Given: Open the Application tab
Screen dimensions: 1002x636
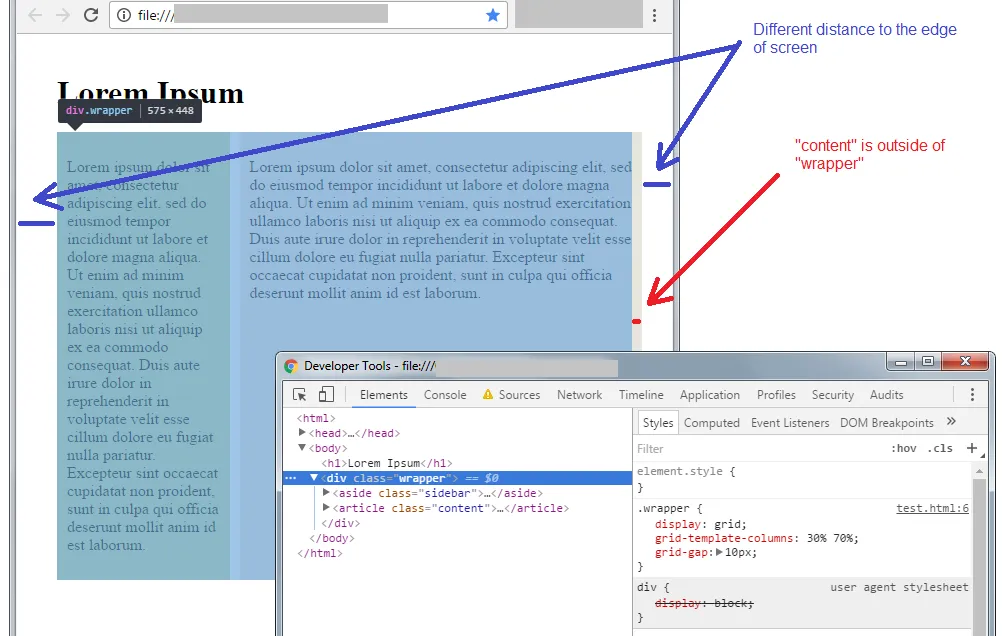Looking at the screenshot, I should (x=710, y=395).
